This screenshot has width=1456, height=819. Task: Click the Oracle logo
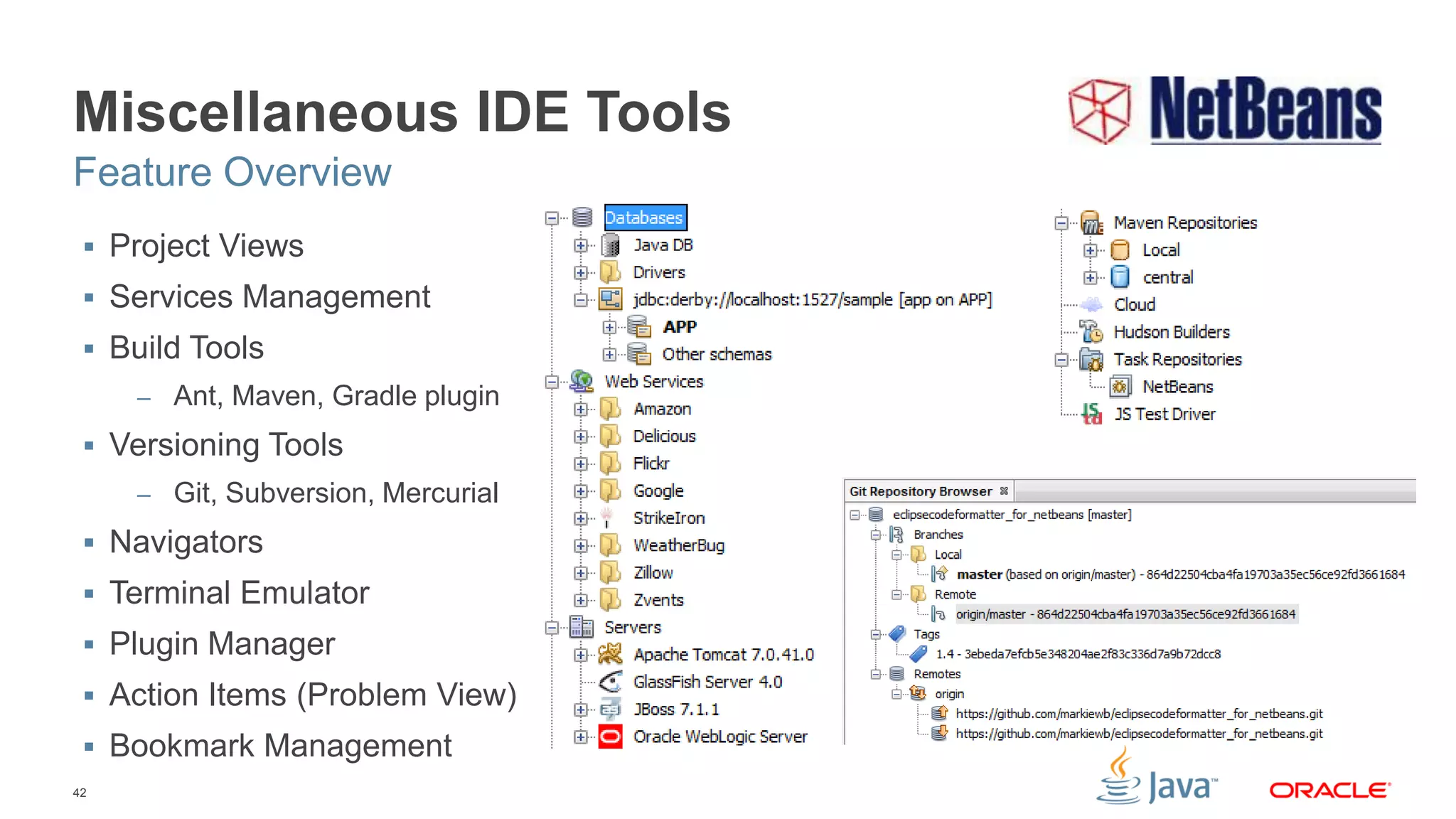coord(1330,791)
